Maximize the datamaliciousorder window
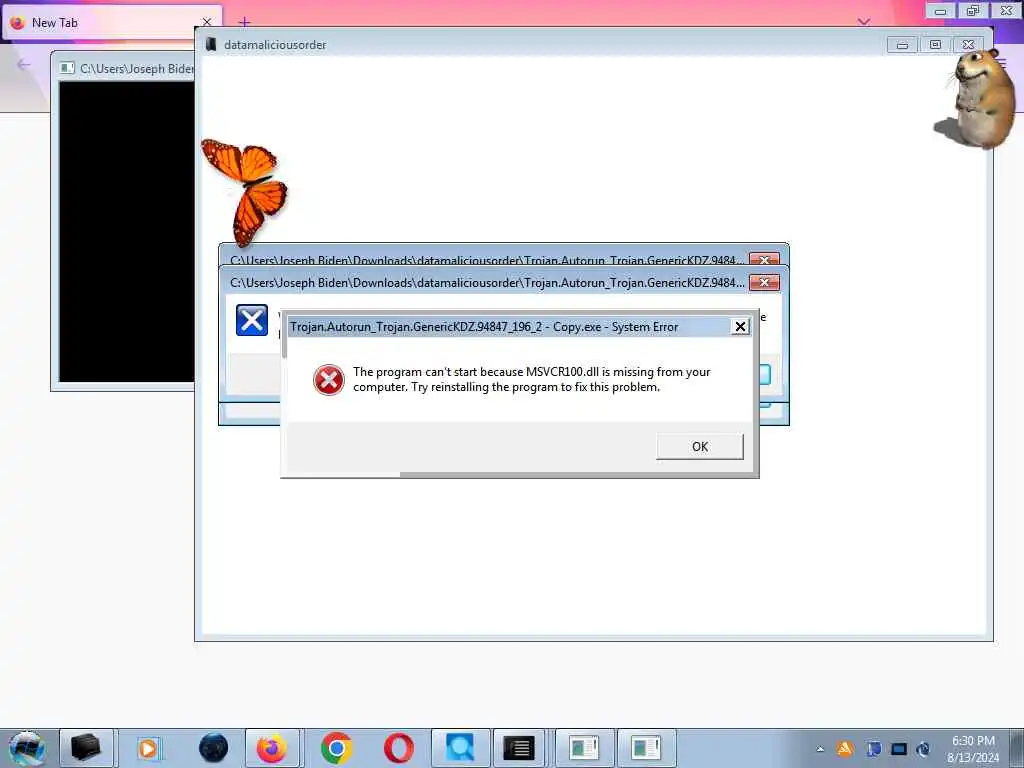 935,45
